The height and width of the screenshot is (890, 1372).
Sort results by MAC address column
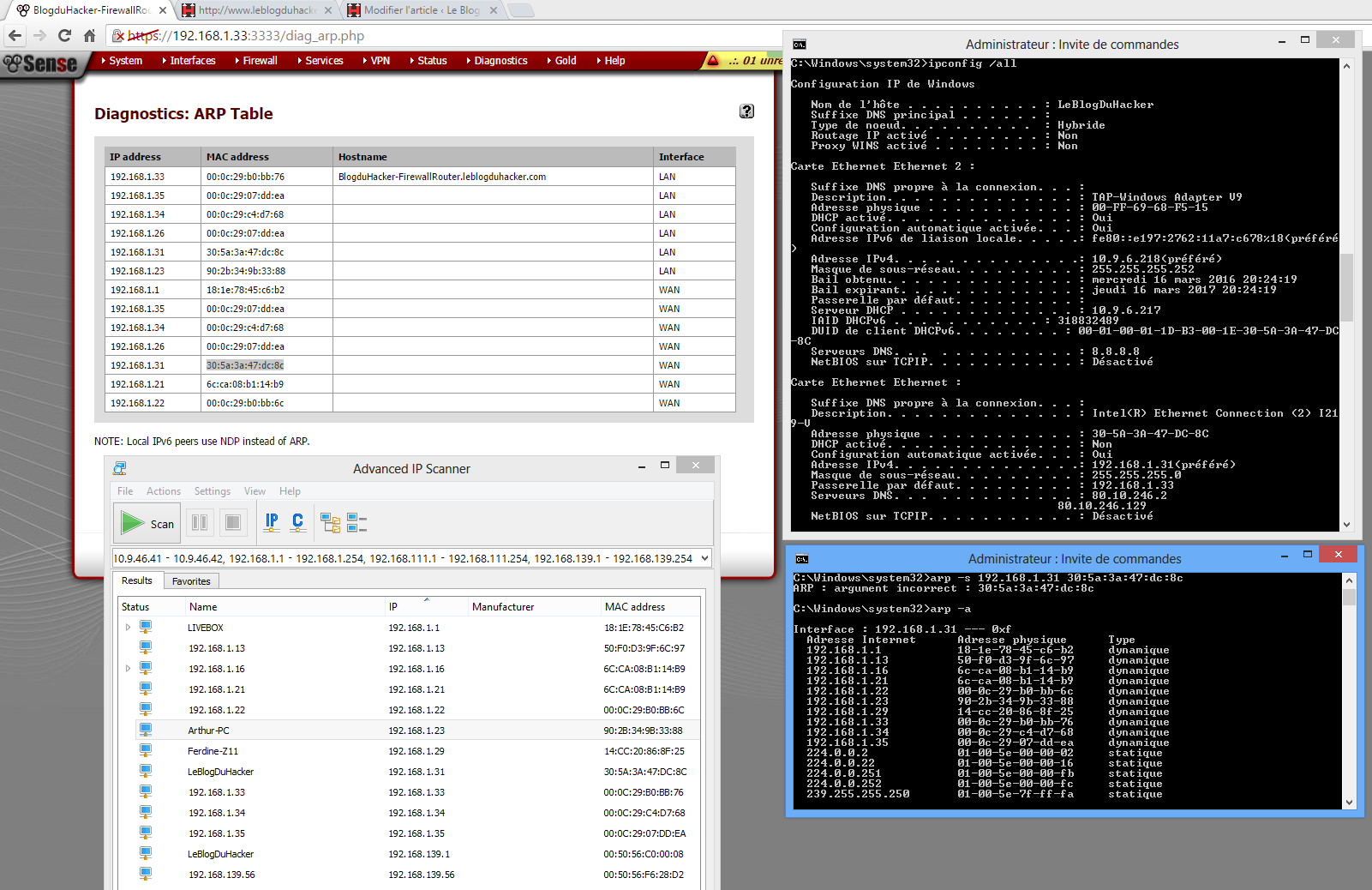pos(649,606)
